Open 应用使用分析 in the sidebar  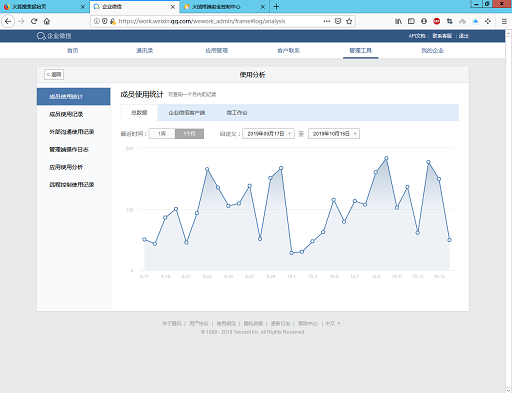[66, 167]
